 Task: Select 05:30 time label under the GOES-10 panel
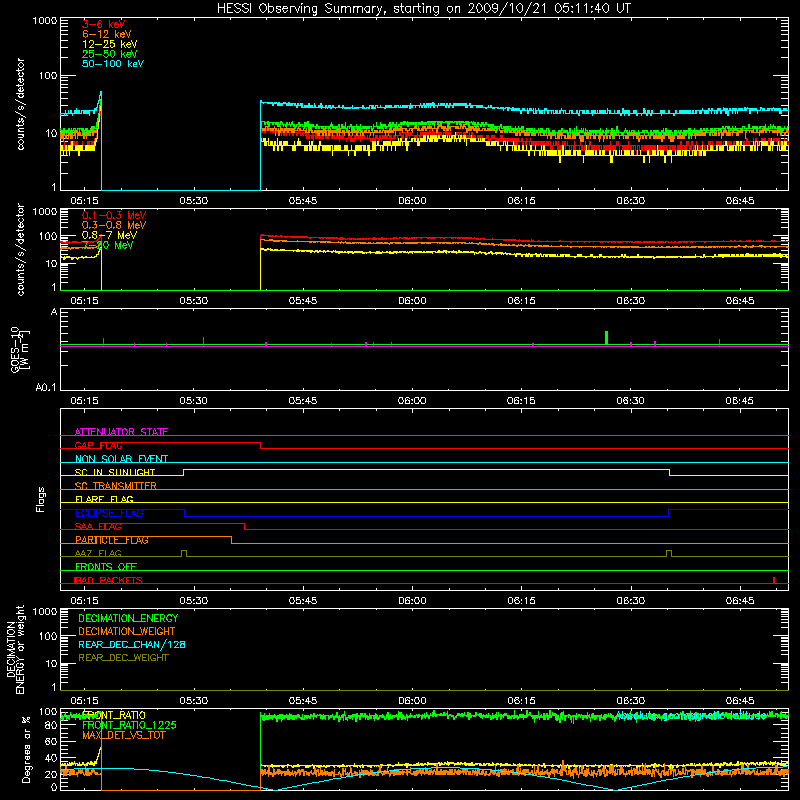(x=193, y=401)
